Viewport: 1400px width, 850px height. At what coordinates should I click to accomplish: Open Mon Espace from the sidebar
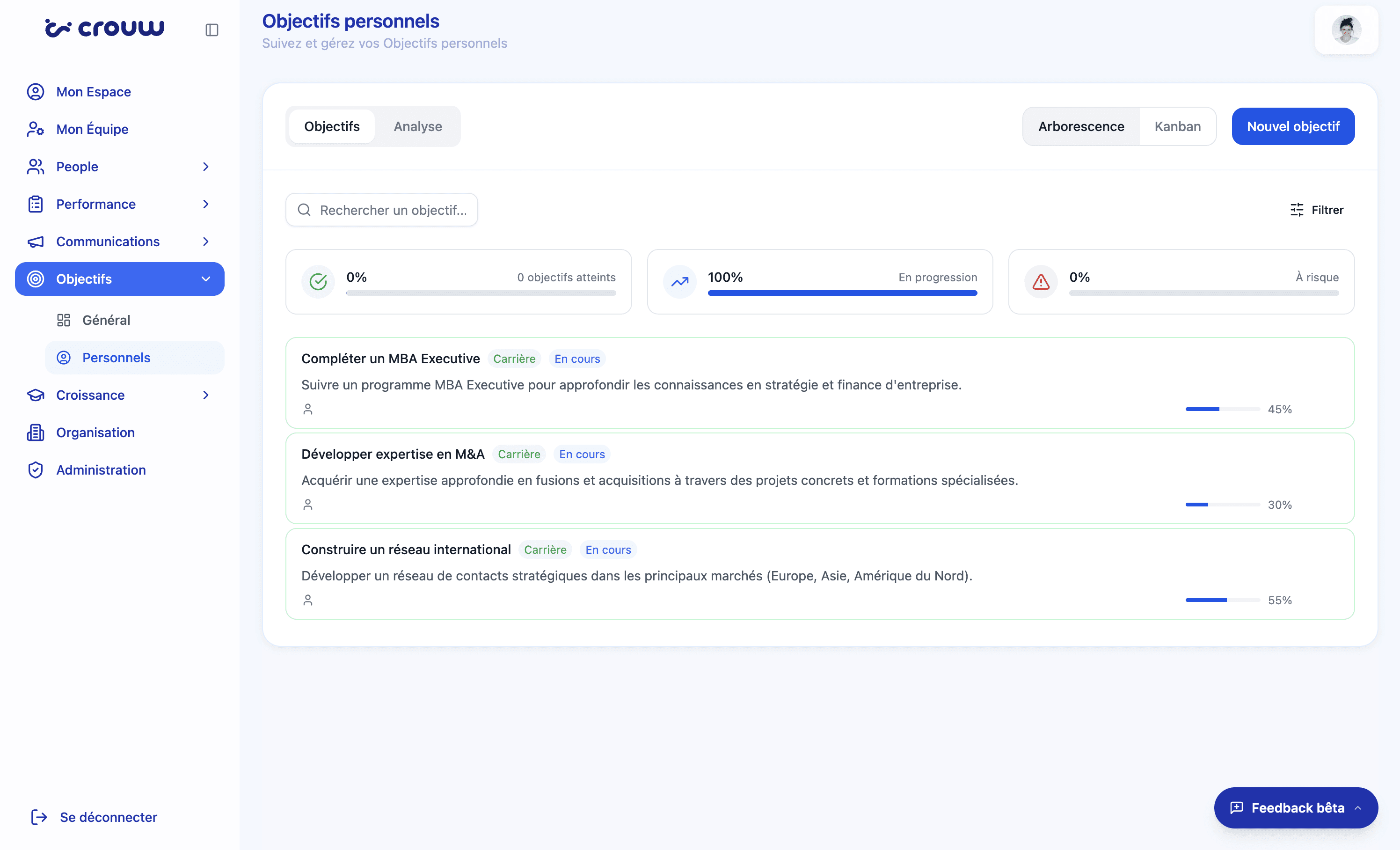click(x=93, y=91)
